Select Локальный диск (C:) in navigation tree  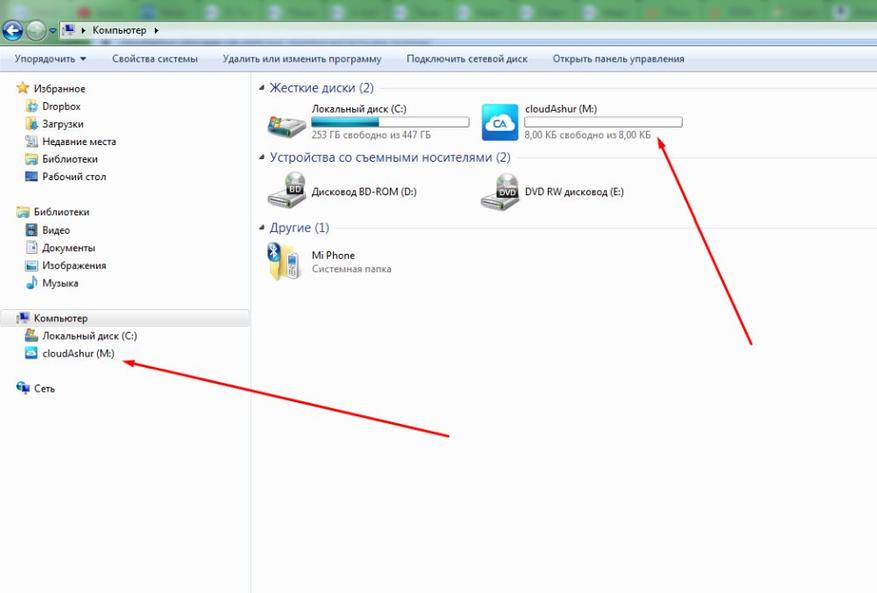pos(89,336)
